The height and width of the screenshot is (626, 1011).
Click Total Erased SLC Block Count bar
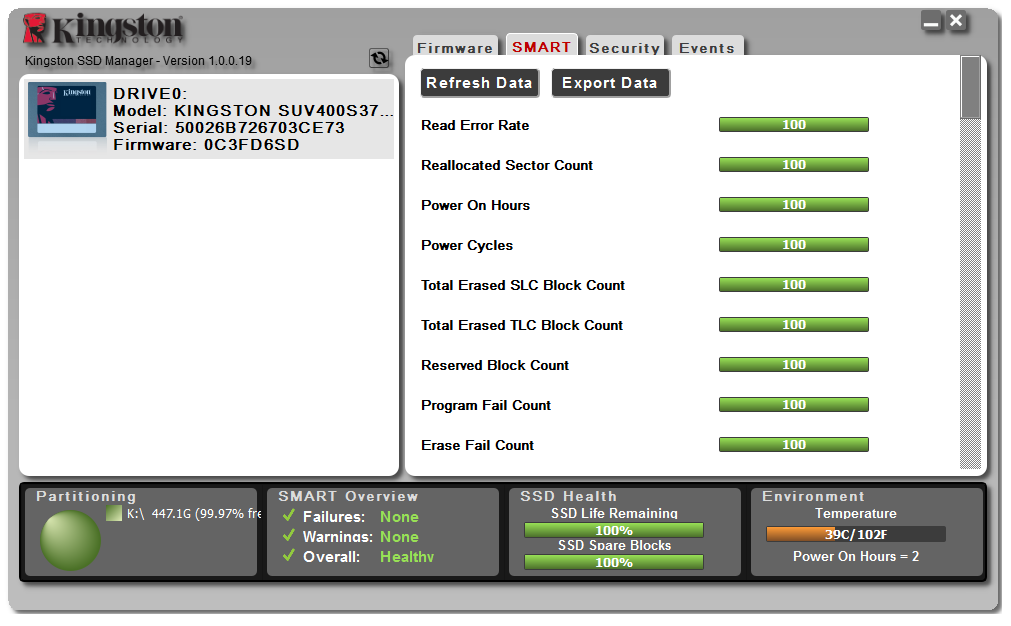(x=794, y=284)
